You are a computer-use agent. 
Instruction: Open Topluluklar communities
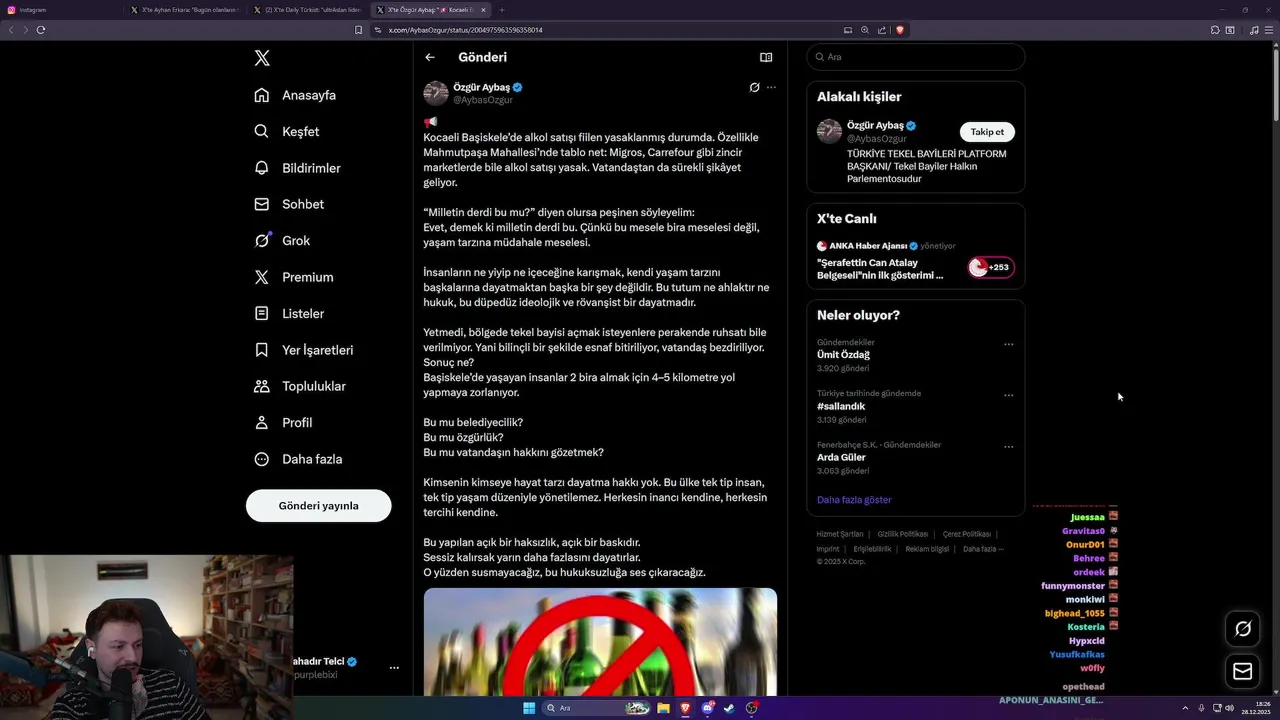click(x=300, y=386)
